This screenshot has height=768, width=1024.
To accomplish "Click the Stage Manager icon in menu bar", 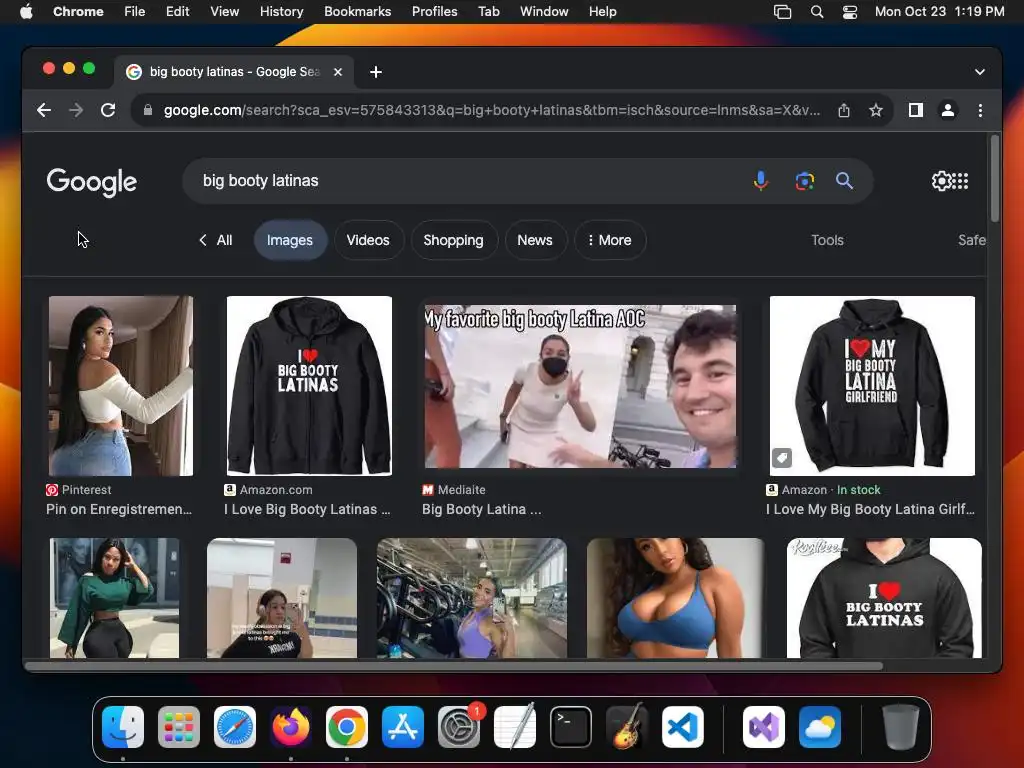I will click(782, 12).
